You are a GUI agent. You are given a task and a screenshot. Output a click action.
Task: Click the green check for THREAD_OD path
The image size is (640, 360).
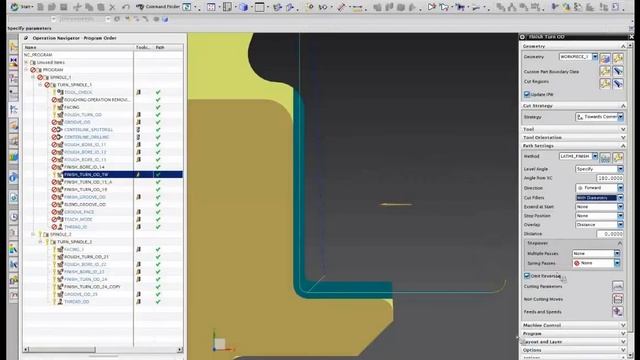[x=158, y=302]
